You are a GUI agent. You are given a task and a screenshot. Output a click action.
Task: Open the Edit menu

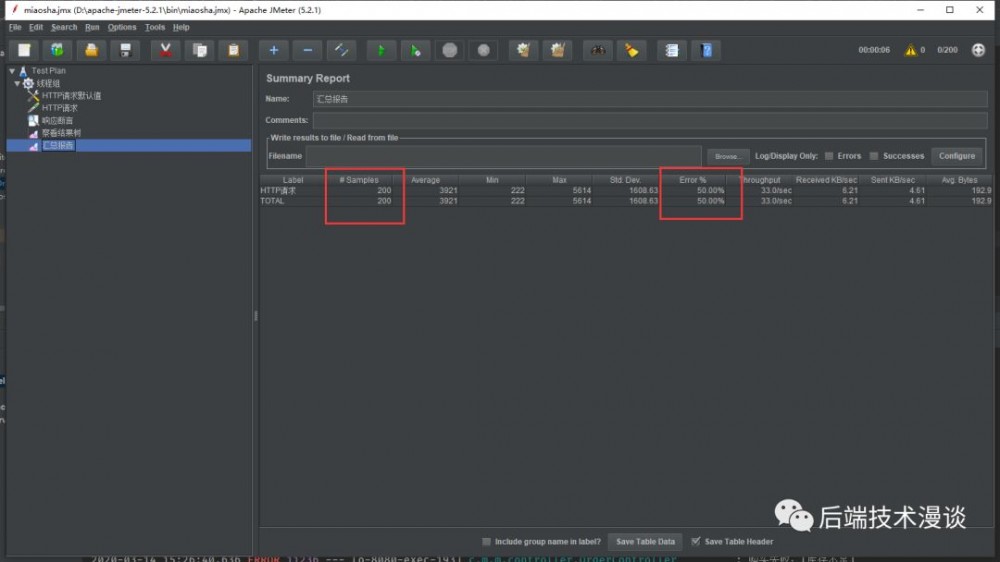click(x=36, y=27)
